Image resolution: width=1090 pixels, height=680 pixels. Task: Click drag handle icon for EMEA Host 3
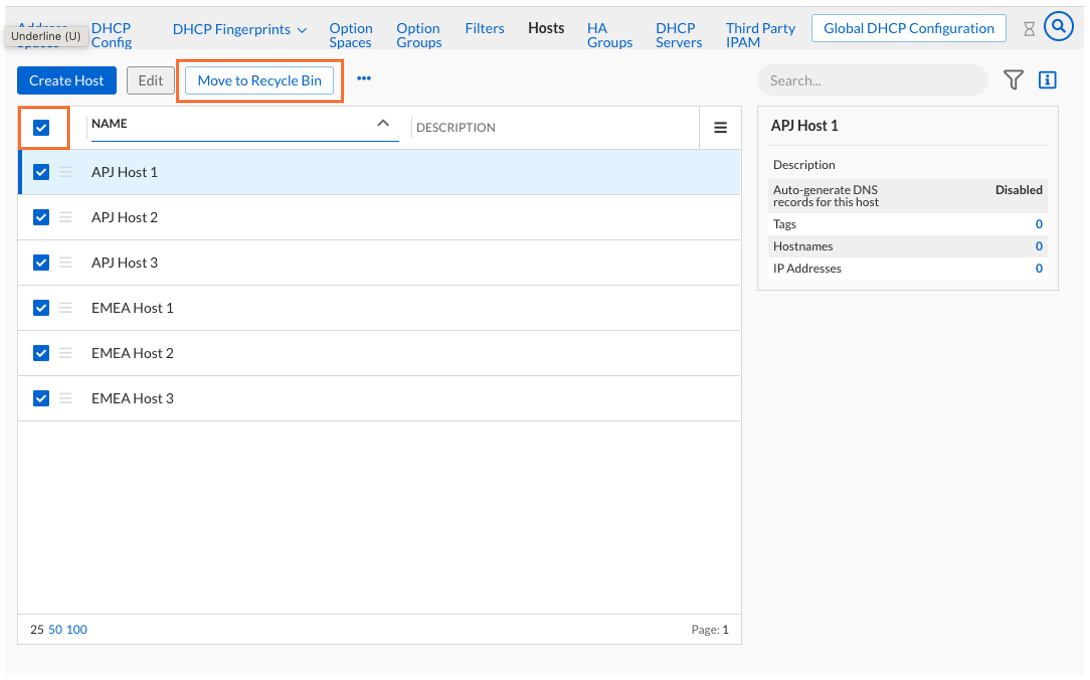[66, 398]
